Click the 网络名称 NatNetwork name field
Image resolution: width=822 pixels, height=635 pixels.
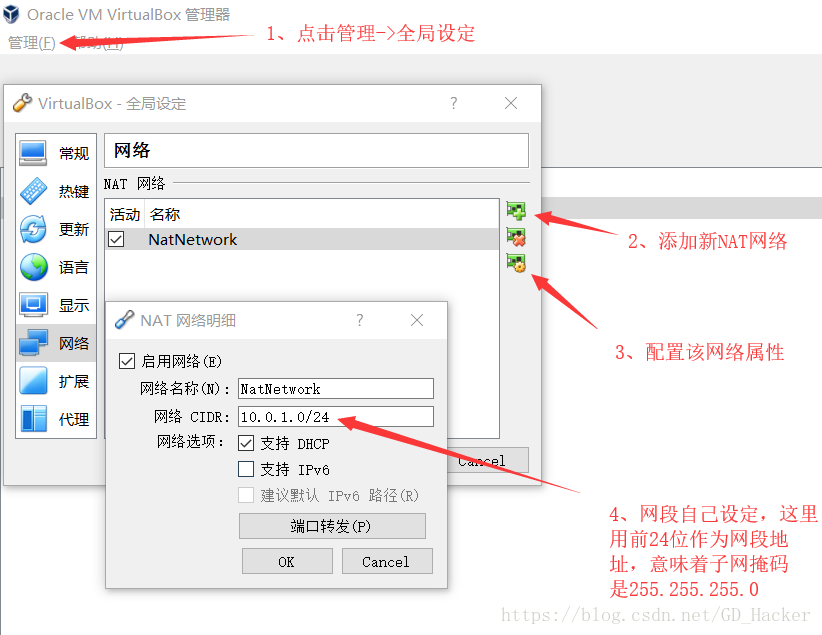[336, 389]
